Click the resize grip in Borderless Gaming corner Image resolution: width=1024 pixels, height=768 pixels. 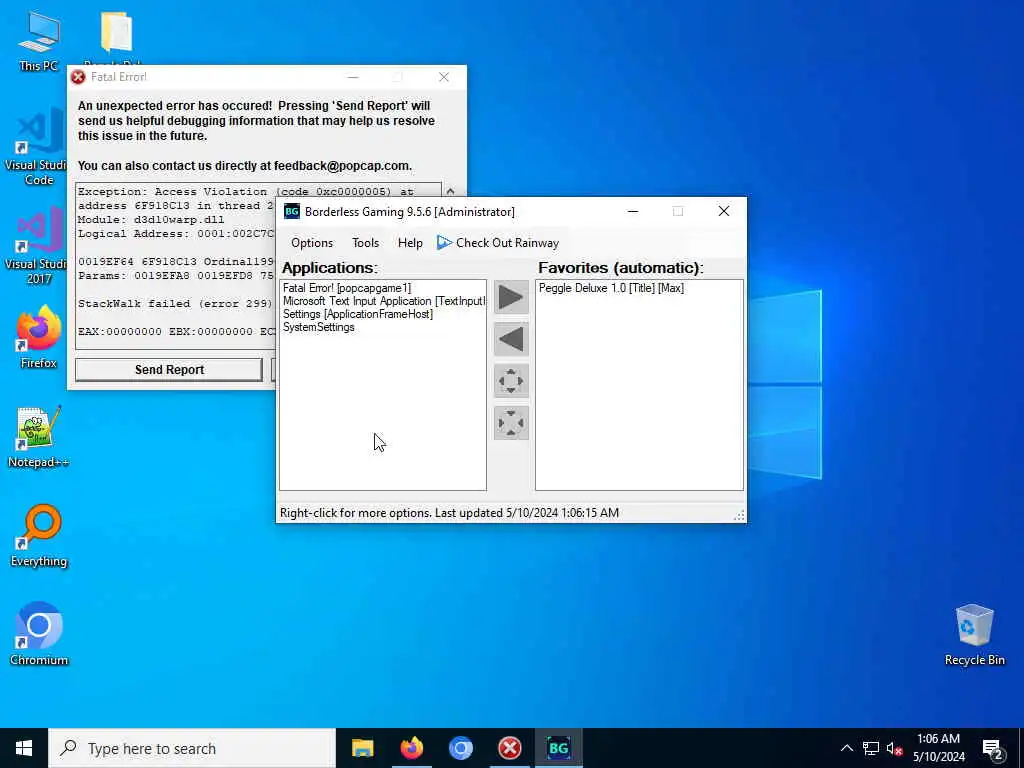point(739,516)
